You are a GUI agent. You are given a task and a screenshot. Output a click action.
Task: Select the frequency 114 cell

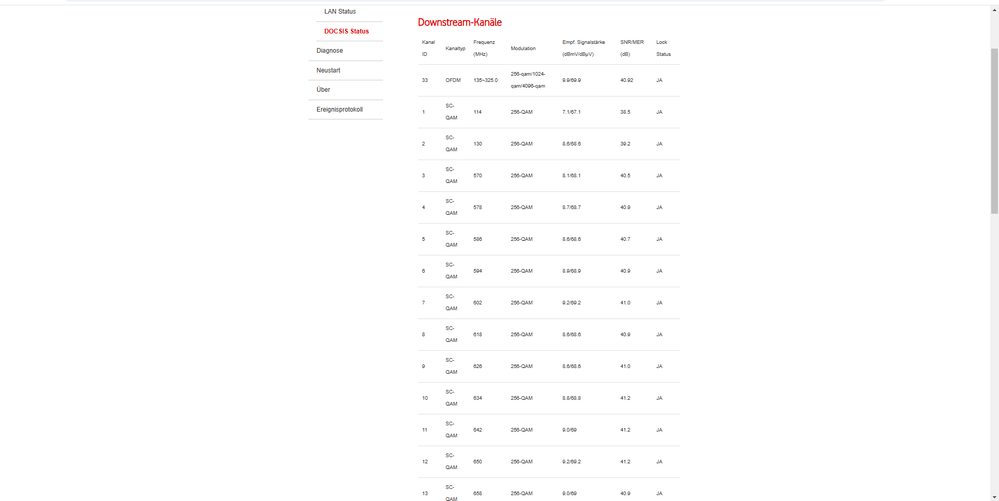[478, 112]
